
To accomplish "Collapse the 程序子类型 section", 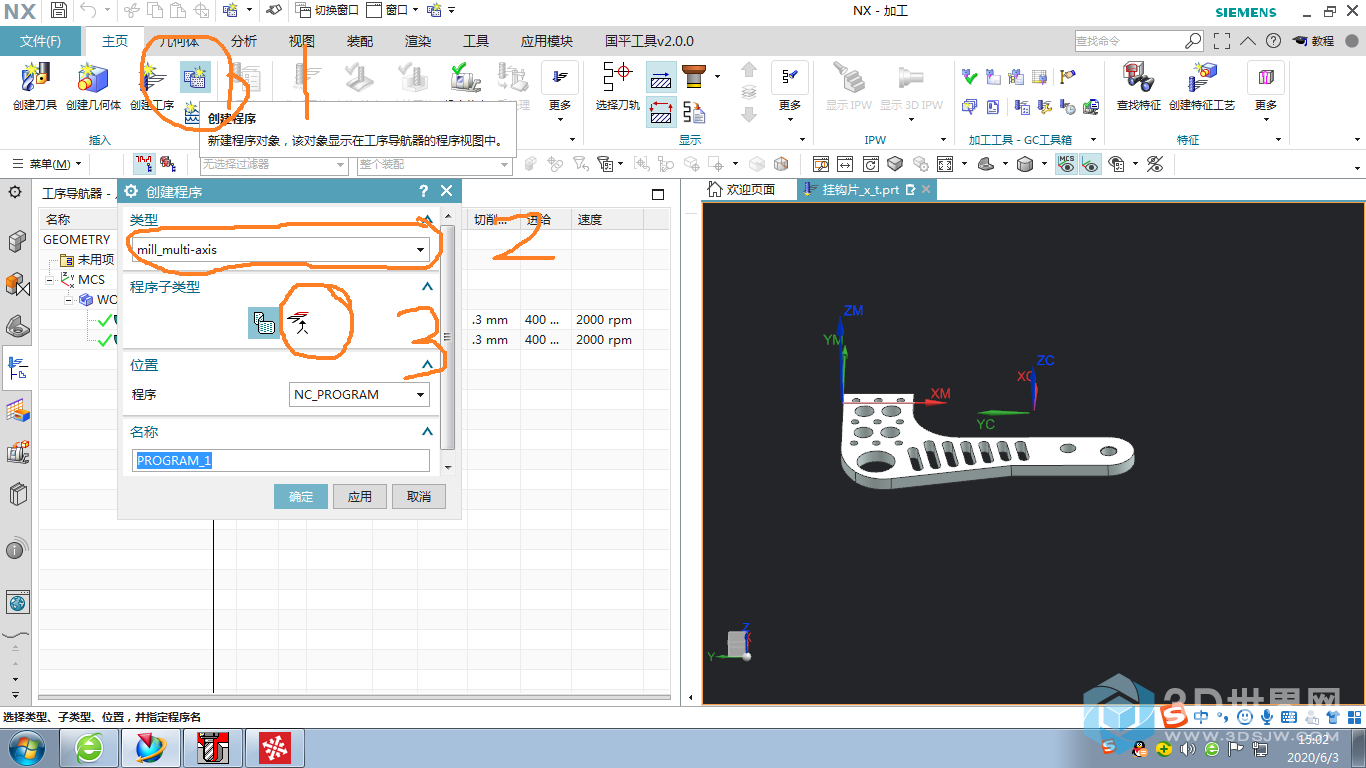I will point(427,287).
